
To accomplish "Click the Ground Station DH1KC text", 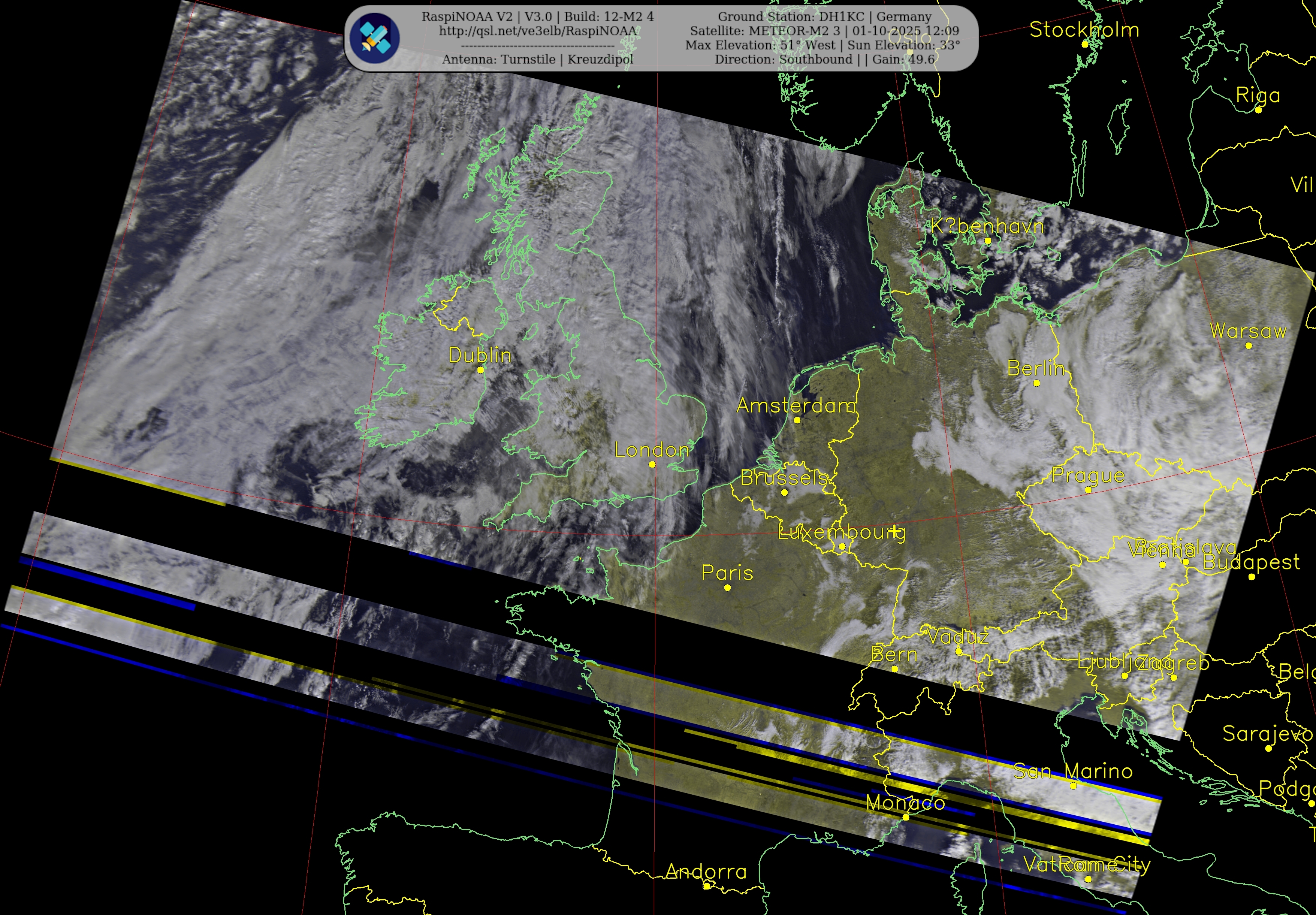I will (825, 16).
